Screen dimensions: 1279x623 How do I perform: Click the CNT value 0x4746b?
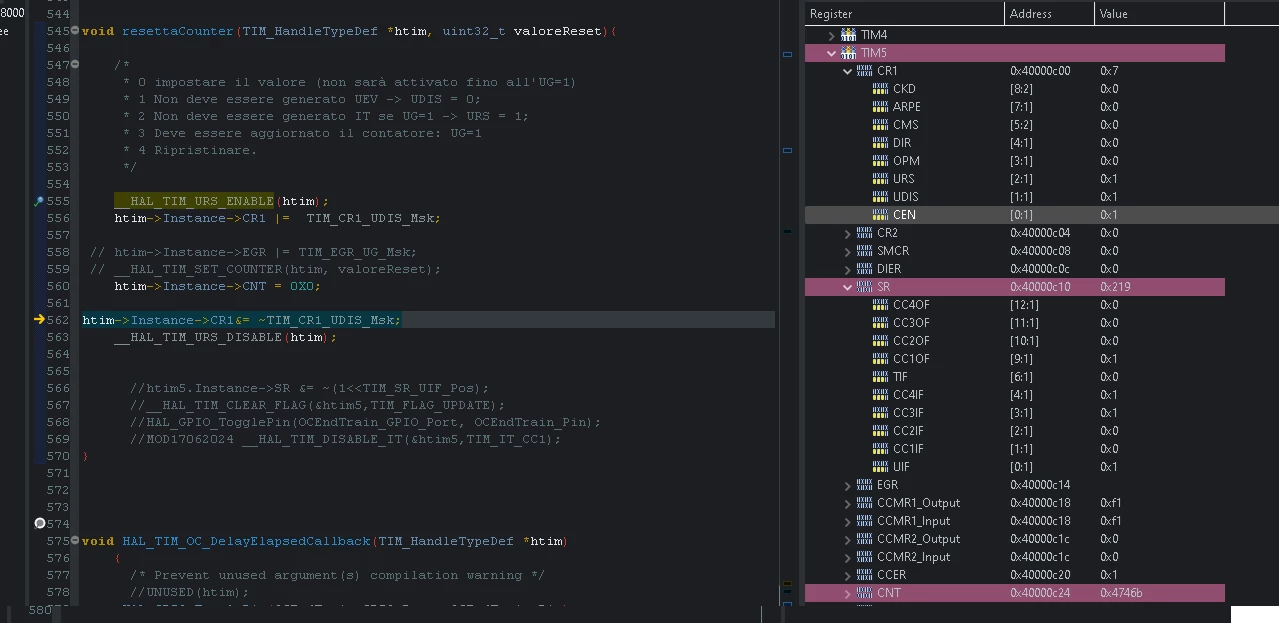(x=1121, y=593)
